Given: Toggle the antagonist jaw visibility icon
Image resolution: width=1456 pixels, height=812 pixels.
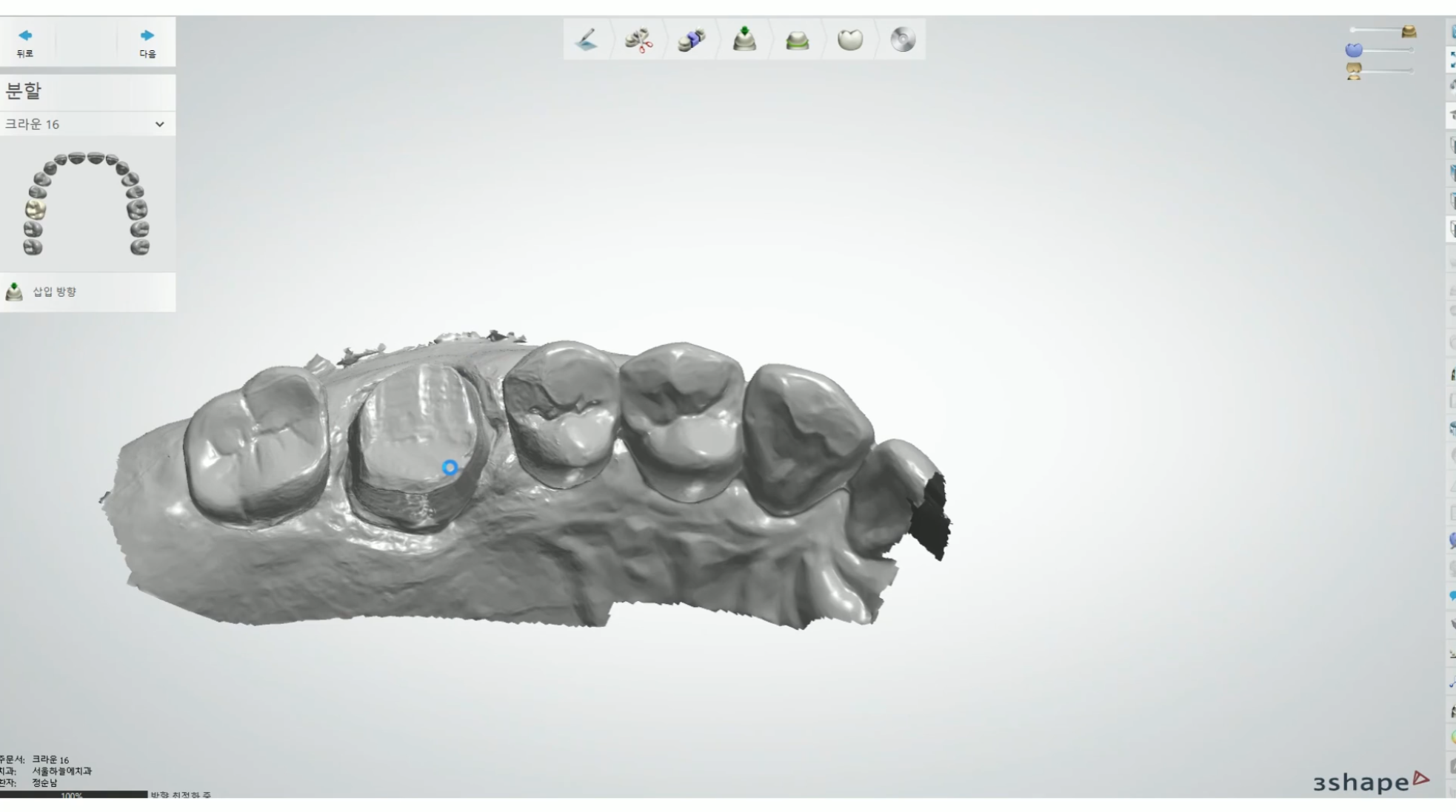Looking at the screenshot, I should pyautogui.click(x=1354, y=71).
